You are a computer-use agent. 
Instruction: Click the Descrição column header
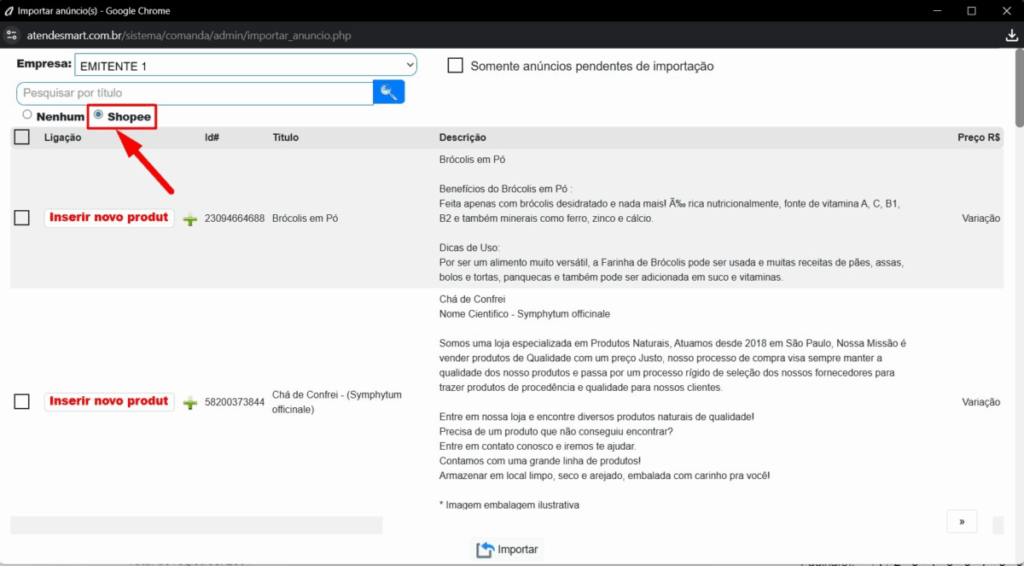coord(462,138)
